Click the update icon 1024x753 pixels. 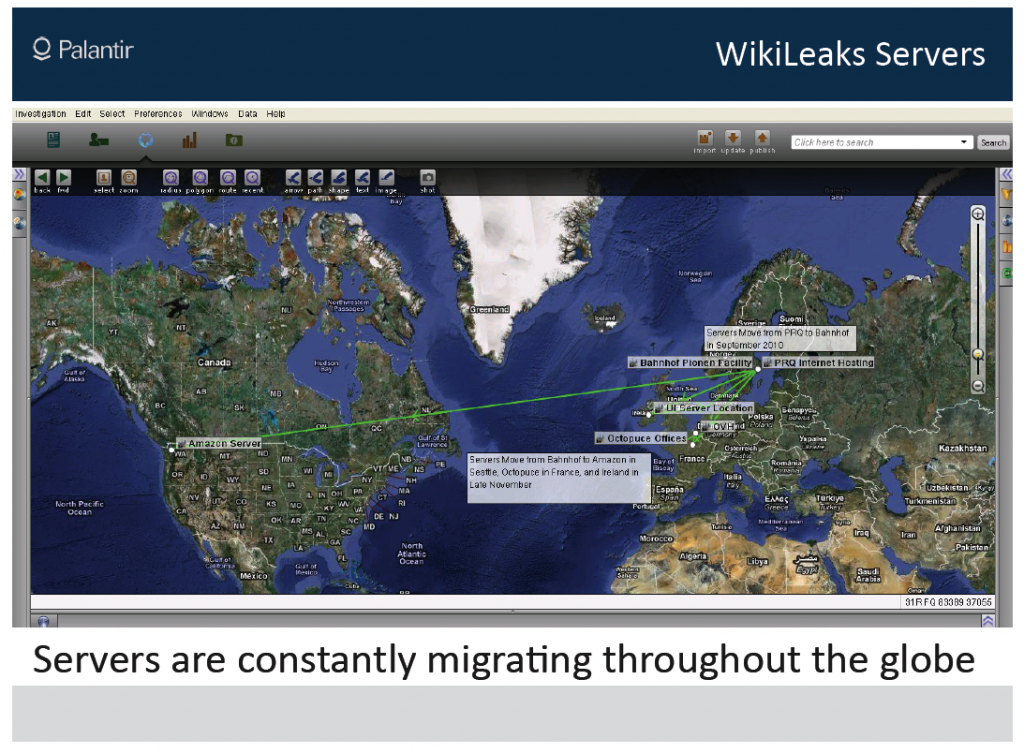(733, 138)
